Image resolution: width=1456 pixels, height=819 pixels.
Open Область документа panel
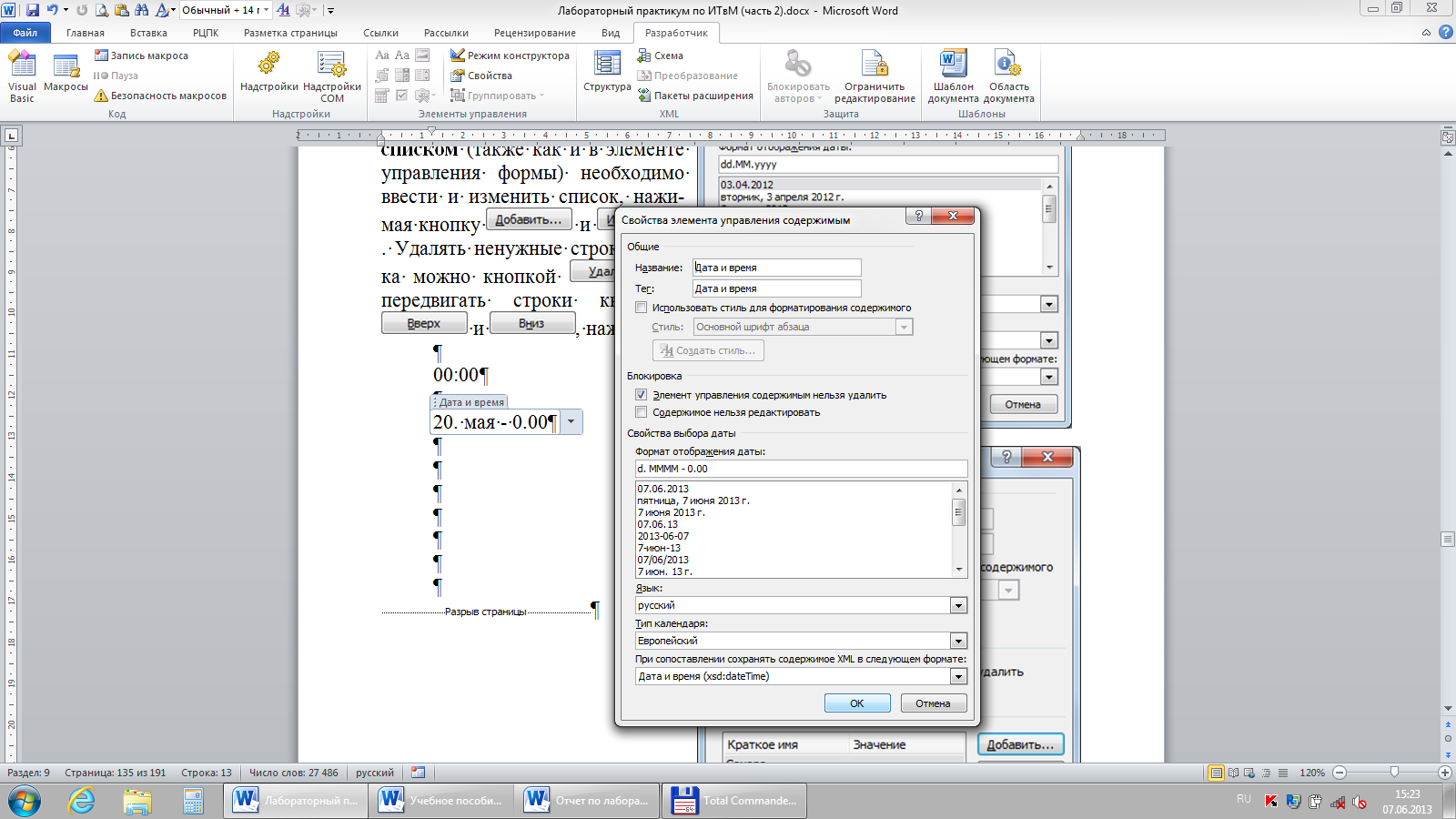coord(1008,76)
